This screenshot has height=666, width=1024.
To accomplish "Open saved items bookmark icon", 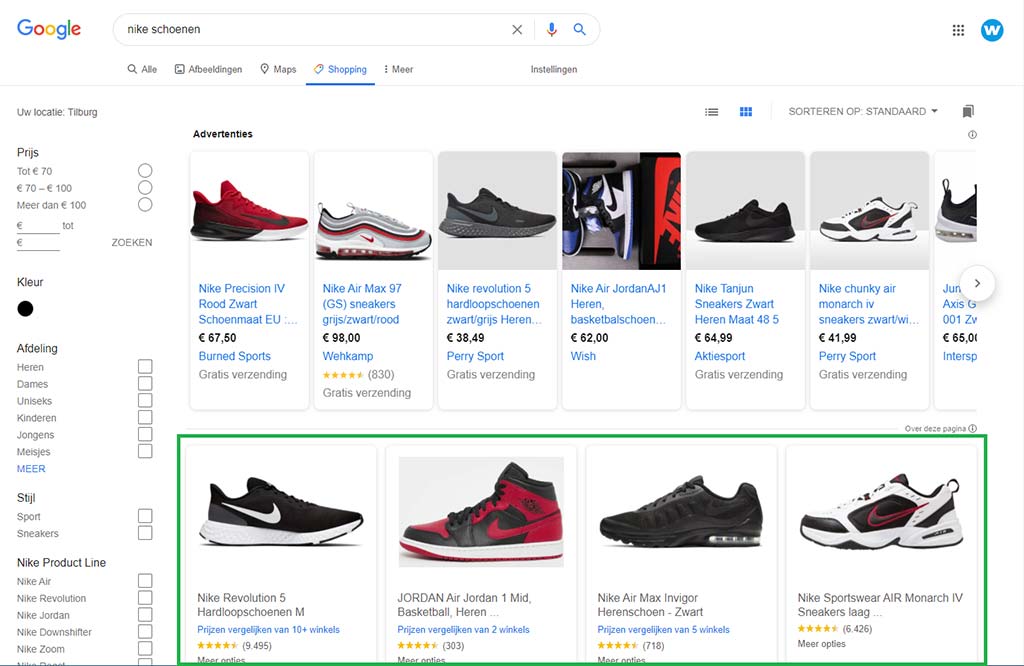I will coord(968,112).
